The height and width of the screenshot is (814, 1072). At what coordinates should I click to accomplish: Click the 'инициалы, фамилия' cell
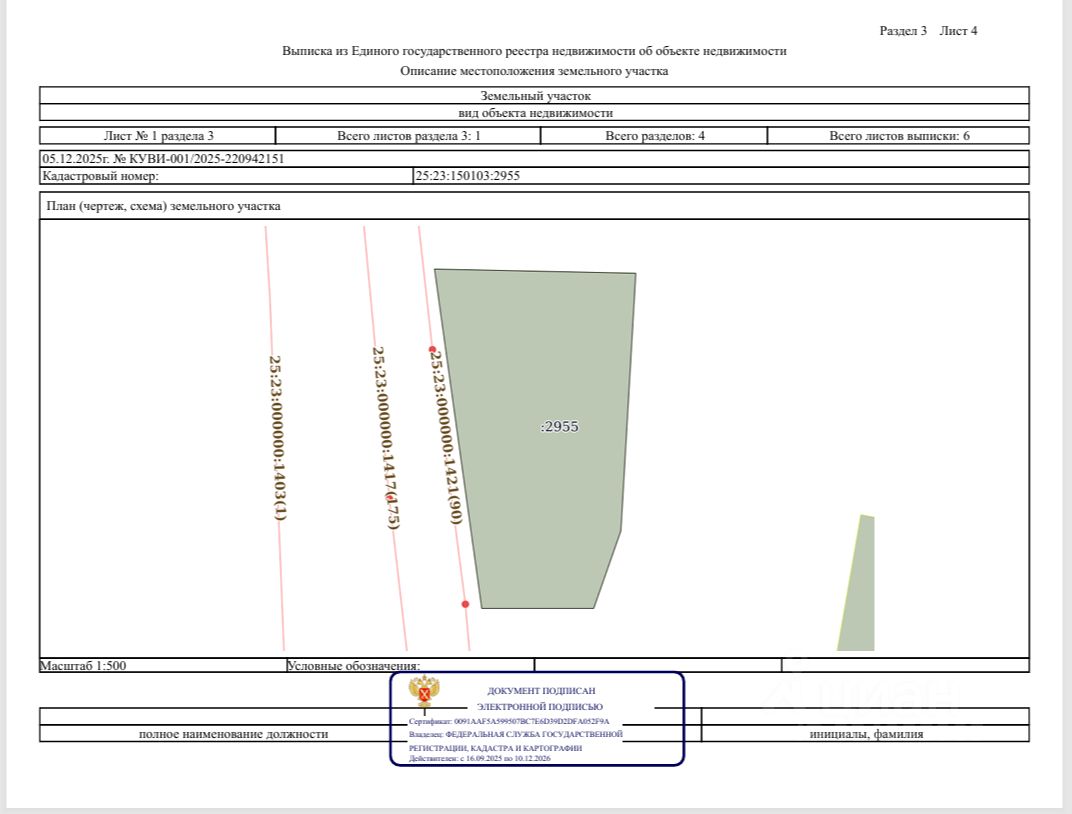[x=866, y=733]
